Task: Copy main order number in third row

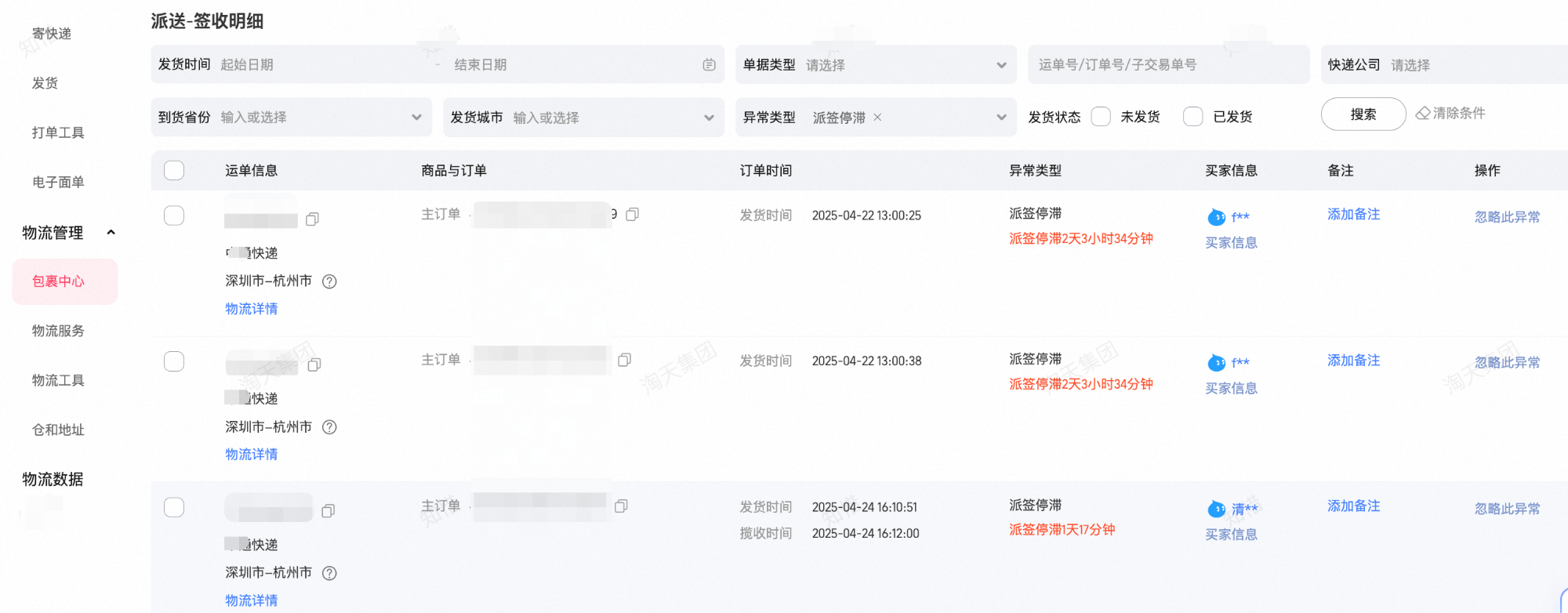Action: [x=622, y=506]
